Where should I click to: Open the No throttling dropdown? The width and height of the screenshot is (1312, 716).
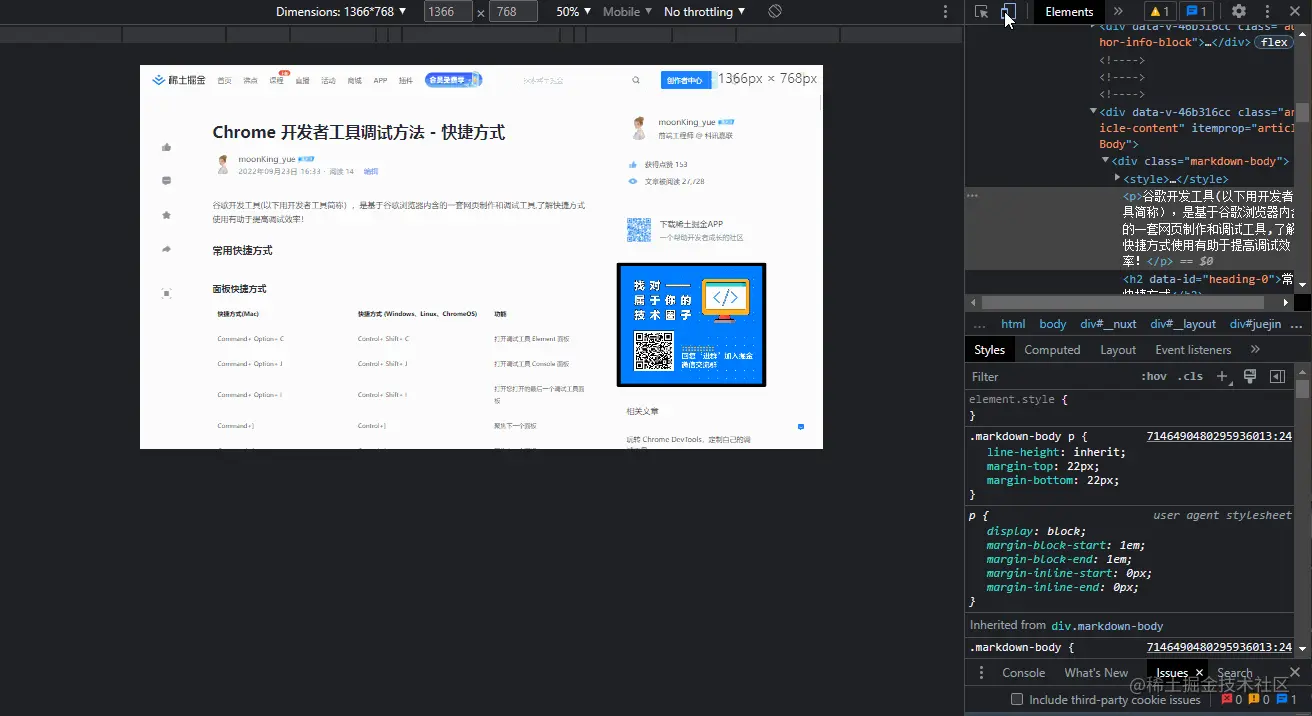(x=705, y=12)
